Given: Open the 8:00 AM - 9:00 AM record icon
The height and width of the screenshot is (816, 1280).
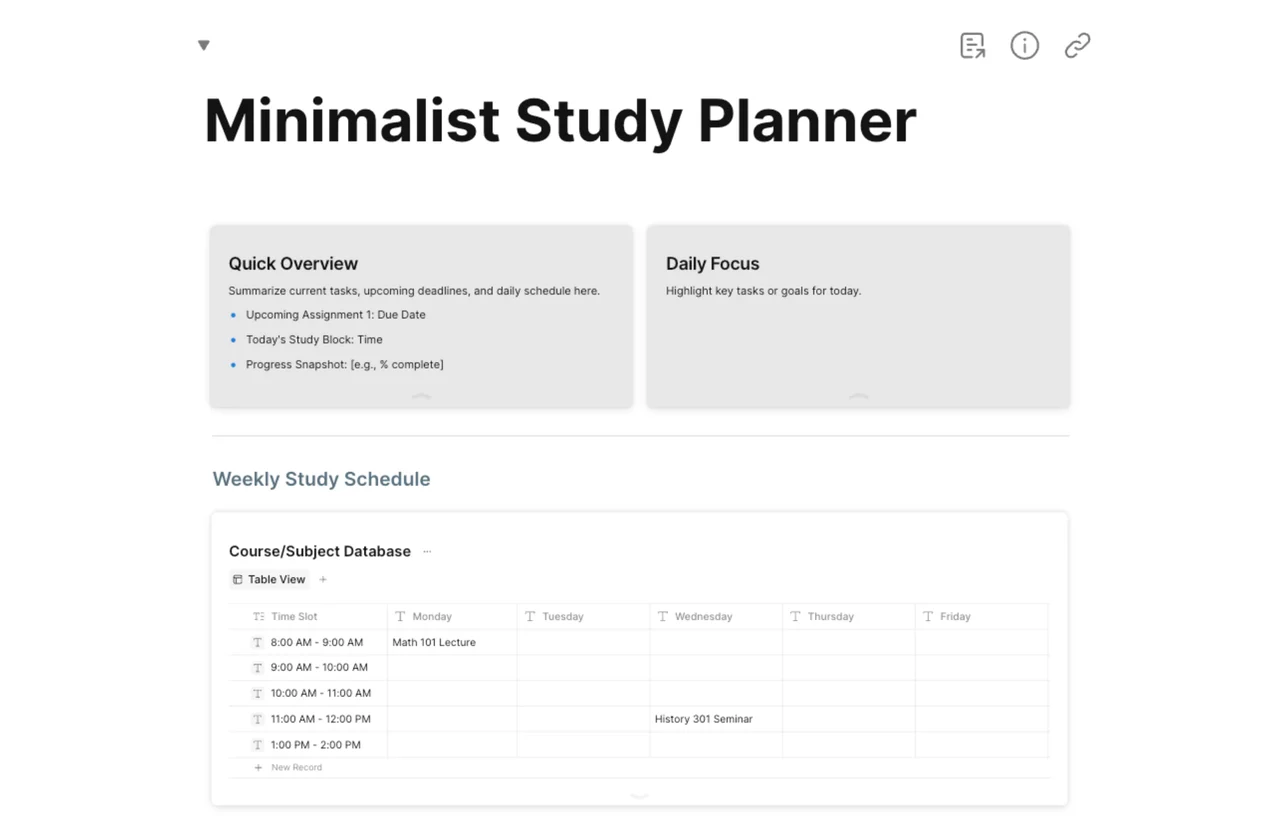Looking at the screenshot, I should [x=257, y=642].
